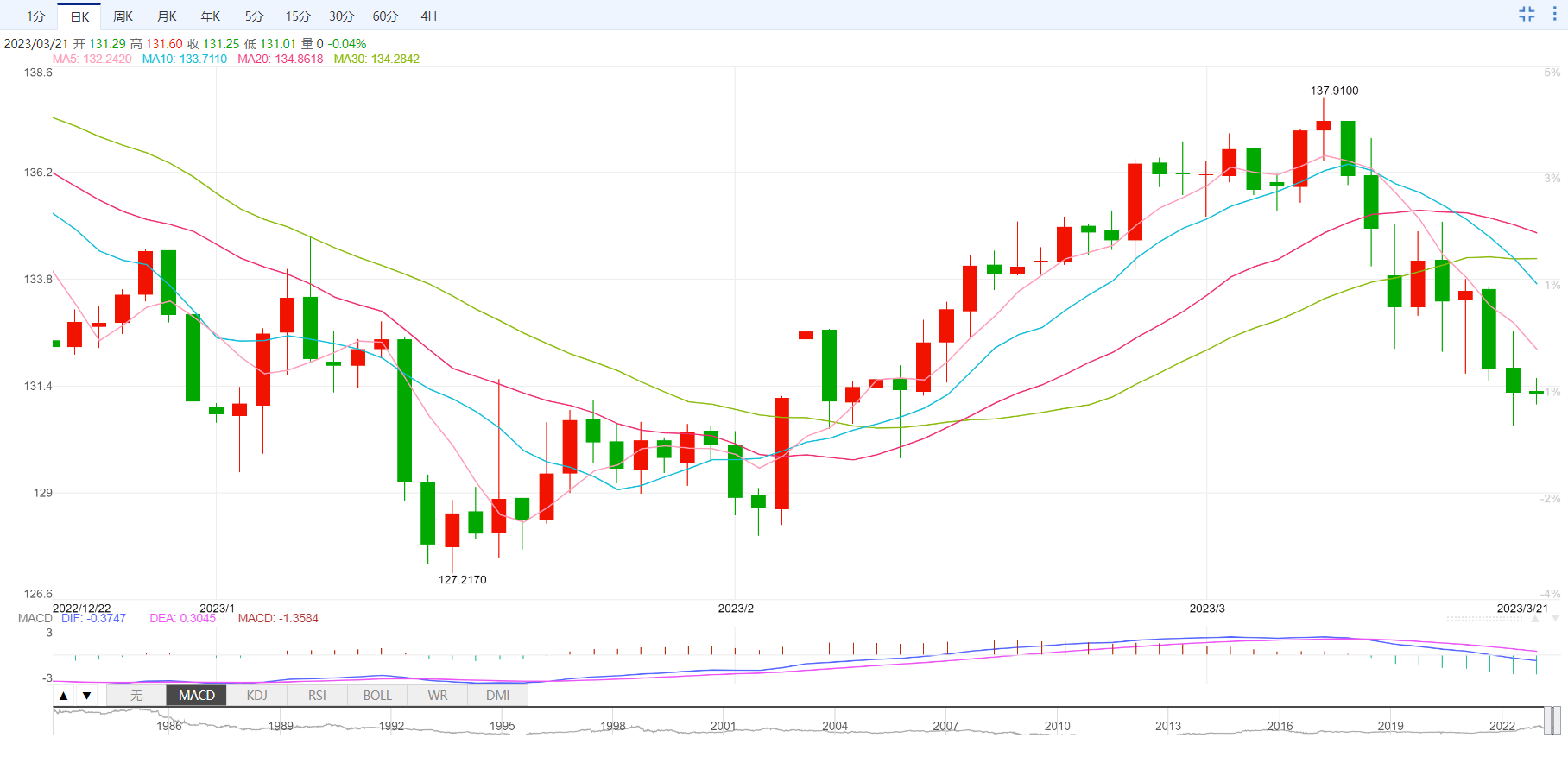Enable the BOLL indicator
1568x763 pixels.
pyautogui.click(x=377, y=696)
